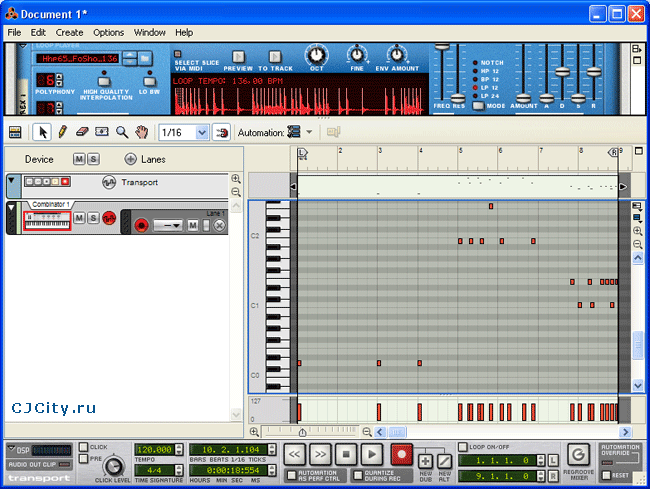Zoom in track list vertically
650x489 pixels.
[236, 179]
